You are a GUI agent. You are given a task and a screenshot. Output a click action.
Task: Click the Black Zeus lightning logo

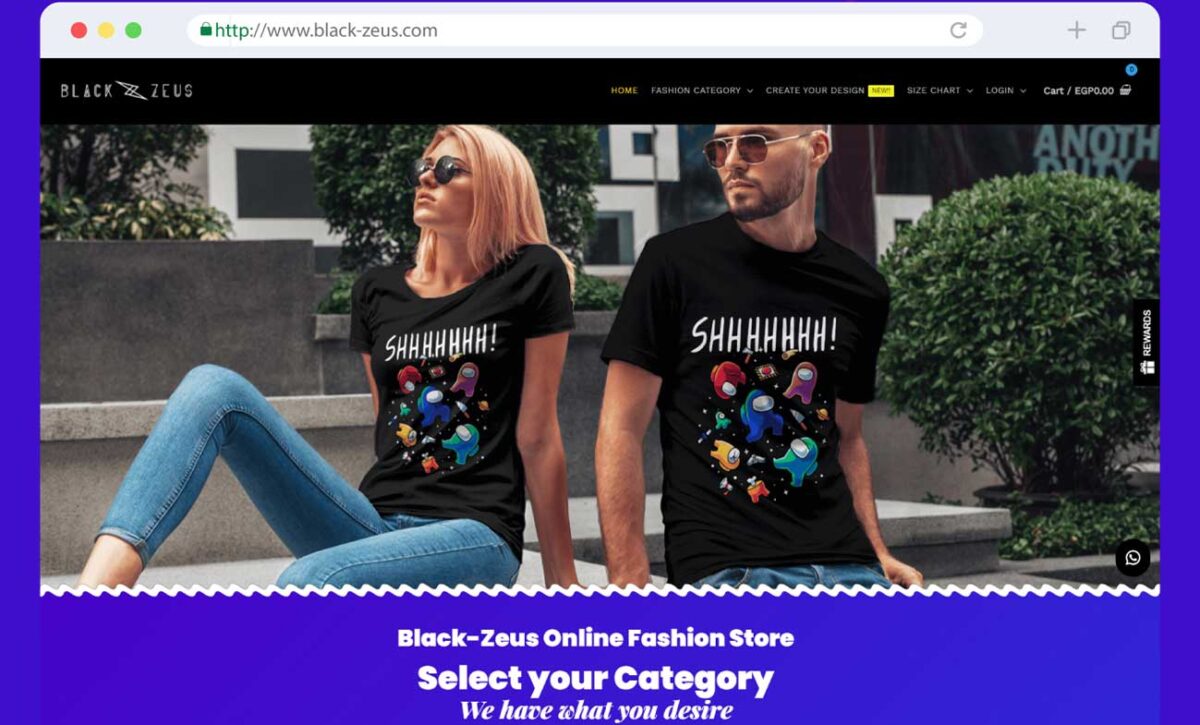coord(126,90)
